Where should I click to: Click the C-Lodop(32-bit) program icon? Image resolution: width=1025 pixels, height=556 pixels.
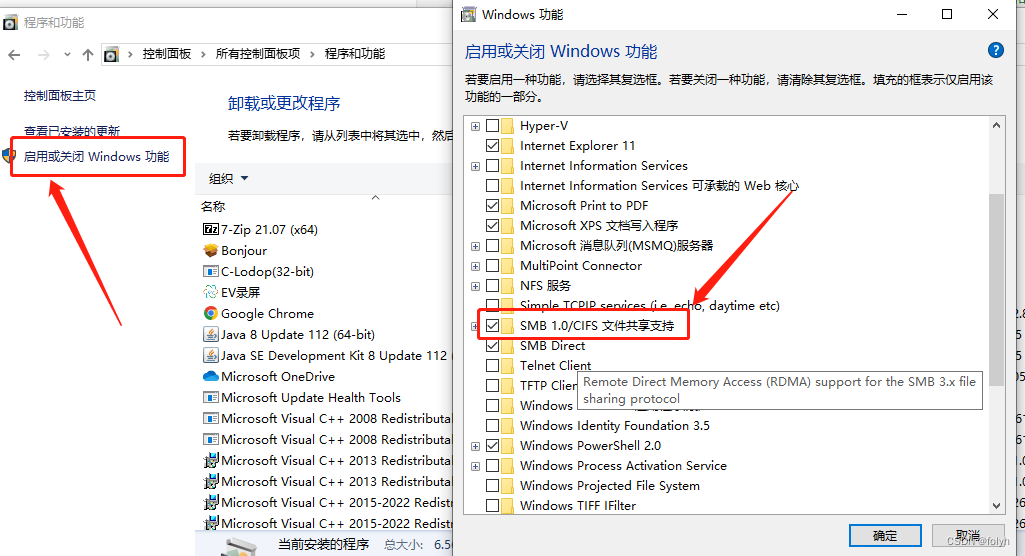[x=210, y=271]
